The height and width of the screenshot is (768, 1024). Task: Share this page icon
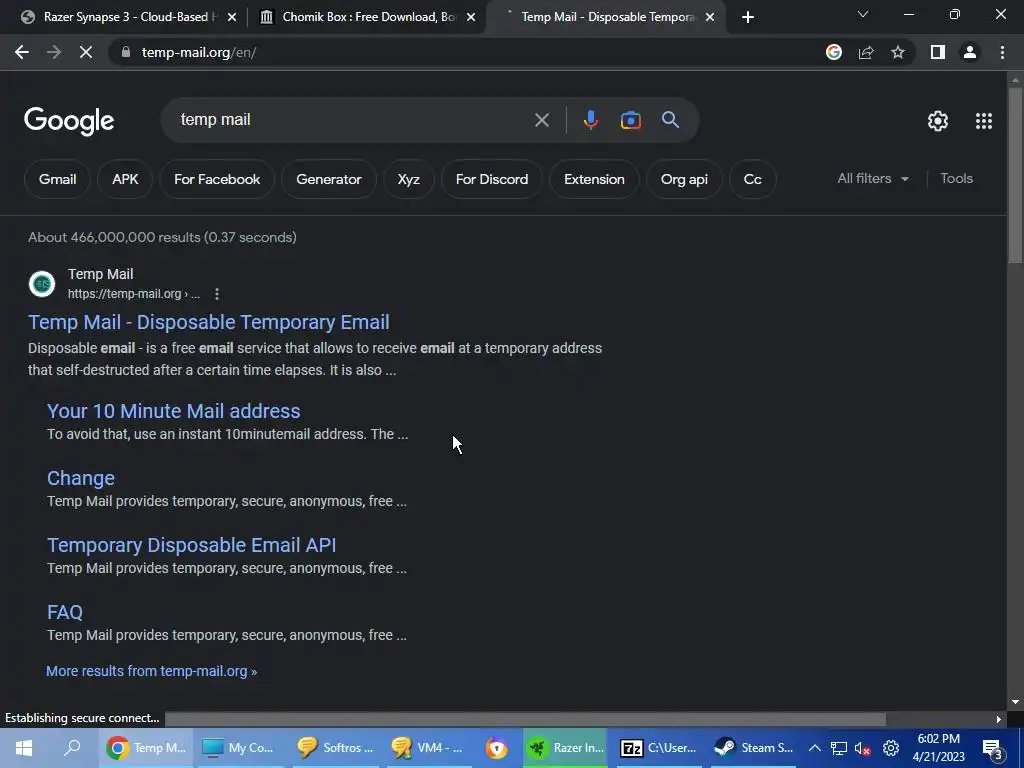point(866,52)
